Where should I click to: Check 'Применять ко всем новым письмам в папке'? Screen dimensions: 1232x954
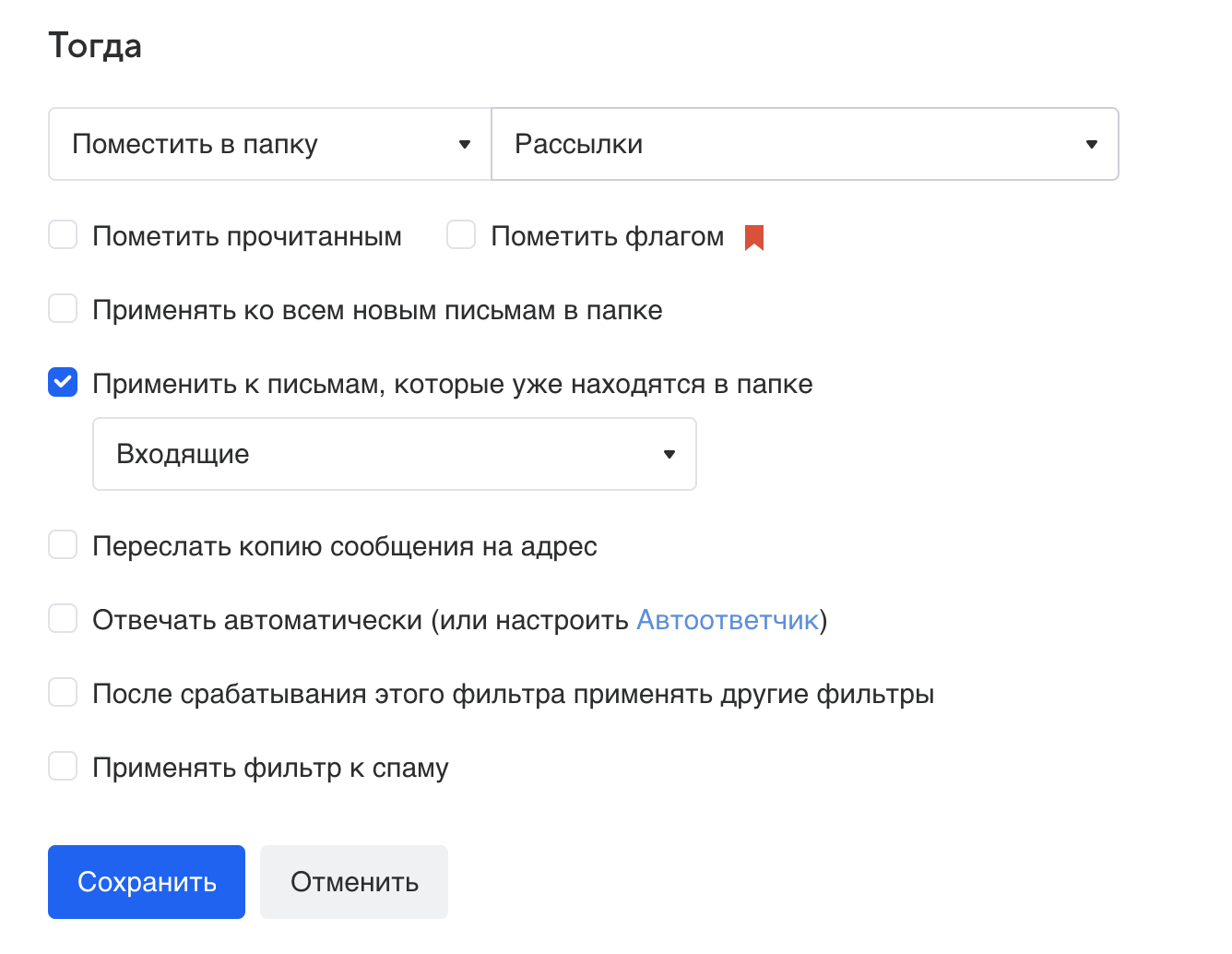[x=63, y=309]
